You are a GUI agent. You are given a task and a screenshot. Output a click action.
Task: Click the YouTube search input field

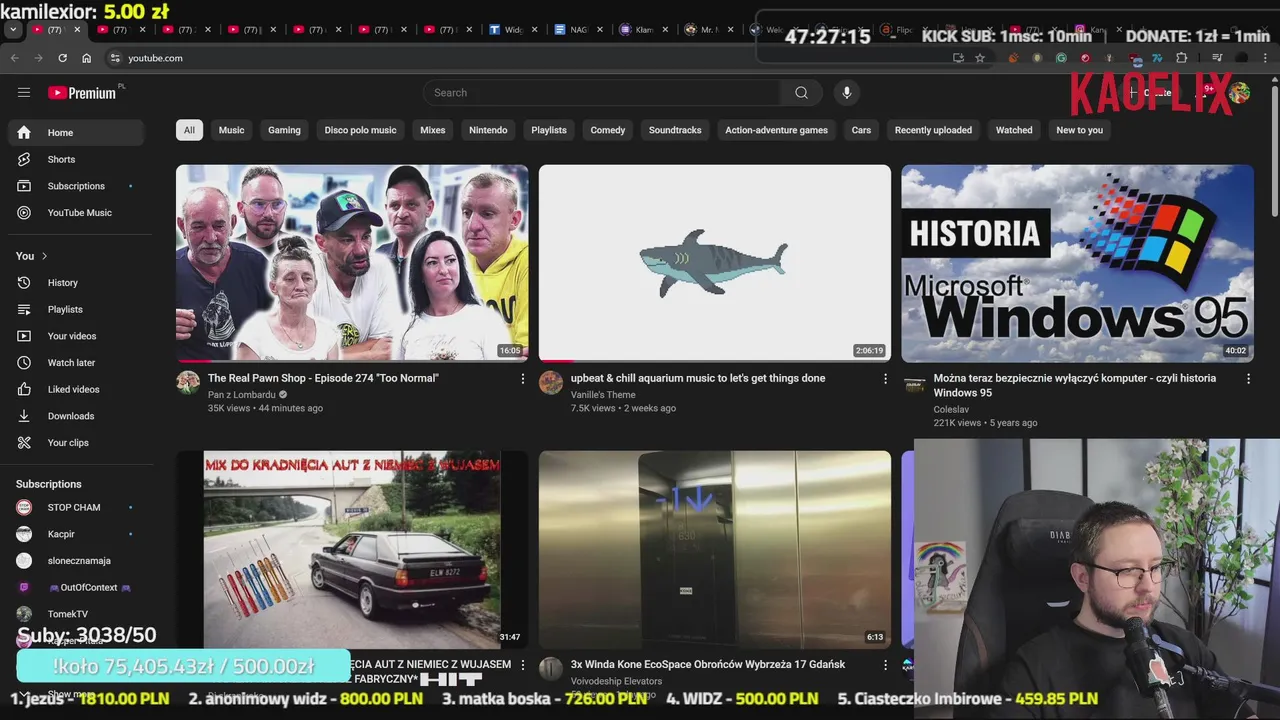click(x=602, y=93)
